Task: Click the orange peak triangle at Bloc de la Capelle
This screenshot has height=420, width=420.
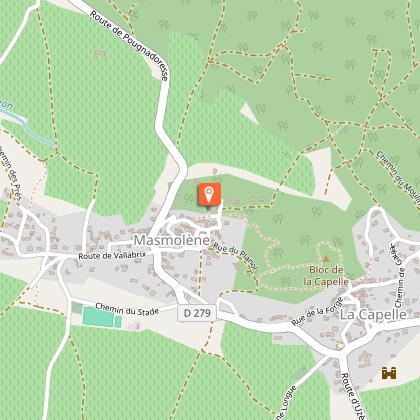Action: [326, 259]
